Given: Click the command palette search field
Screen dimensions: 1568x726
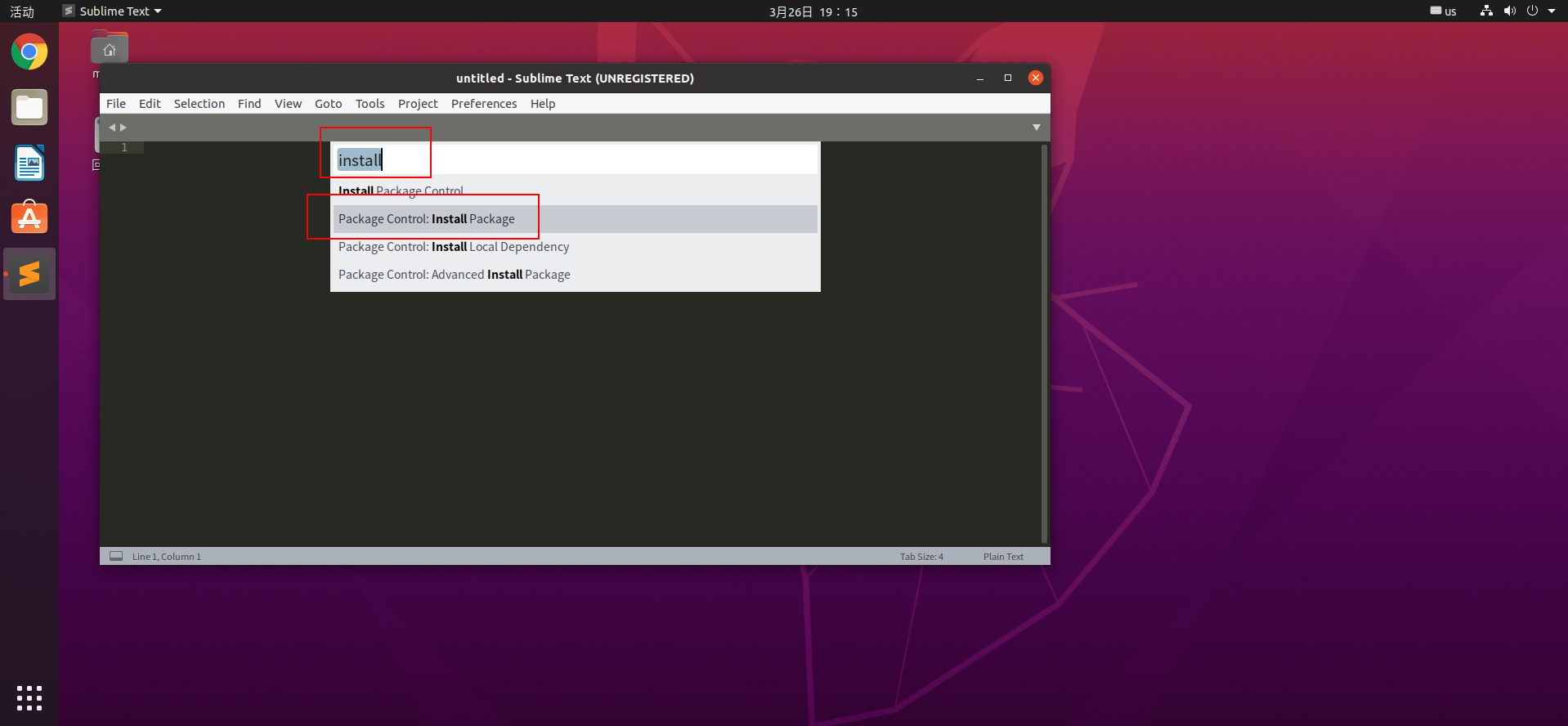Looking at the screenshot, I should click(x=576, y=160).
